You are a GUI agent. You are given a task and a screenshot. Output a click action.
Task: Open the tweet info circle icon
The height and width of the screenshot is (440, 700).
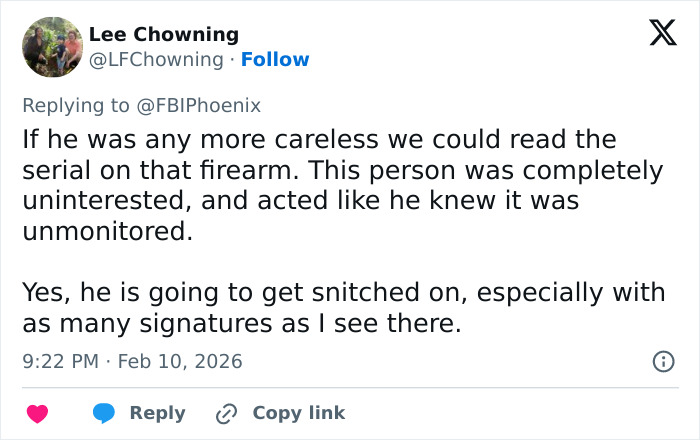click(662, 361)
